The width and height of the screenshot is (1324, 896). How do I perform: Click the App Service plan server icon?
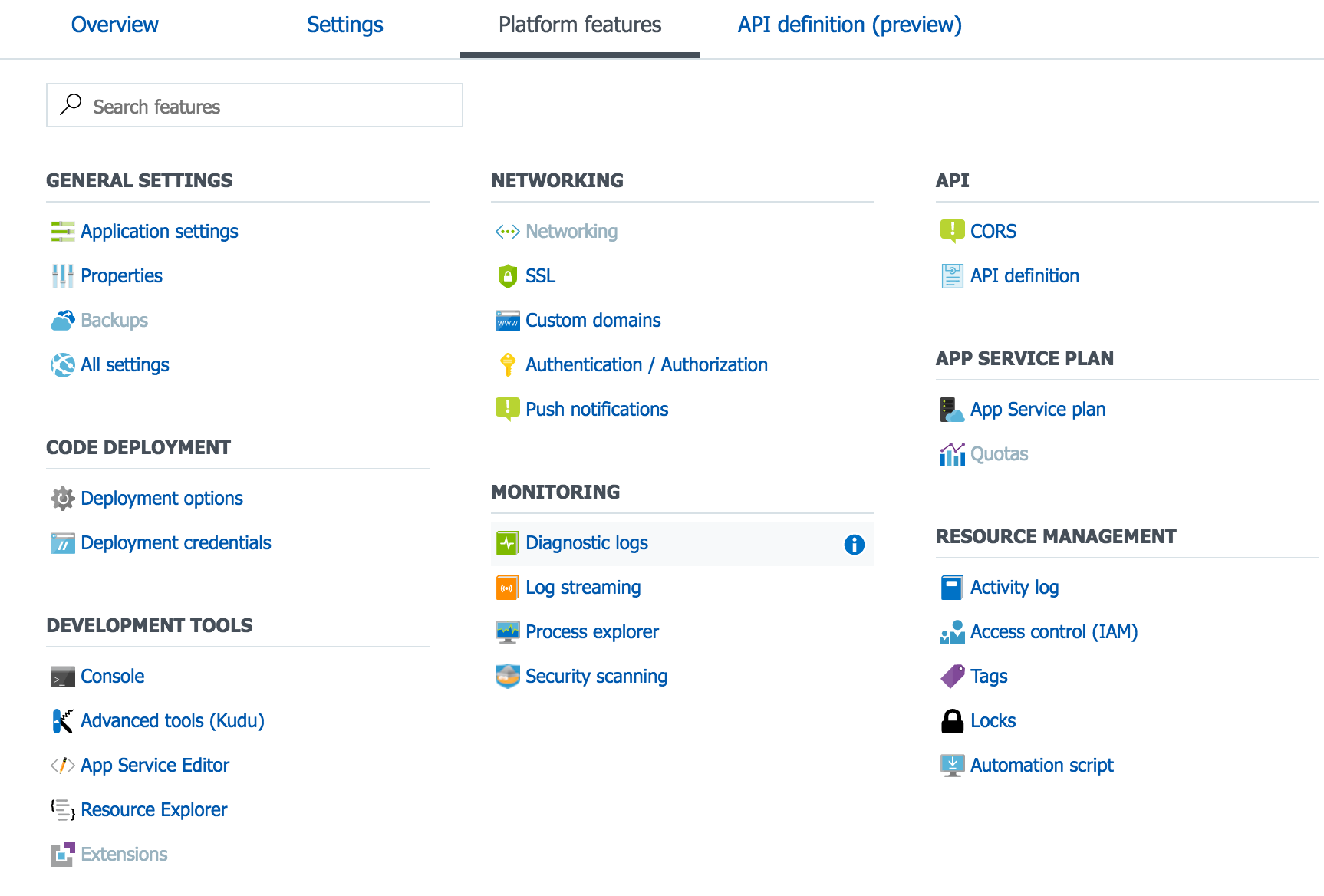pyautogui.click(x=952, y=410)
